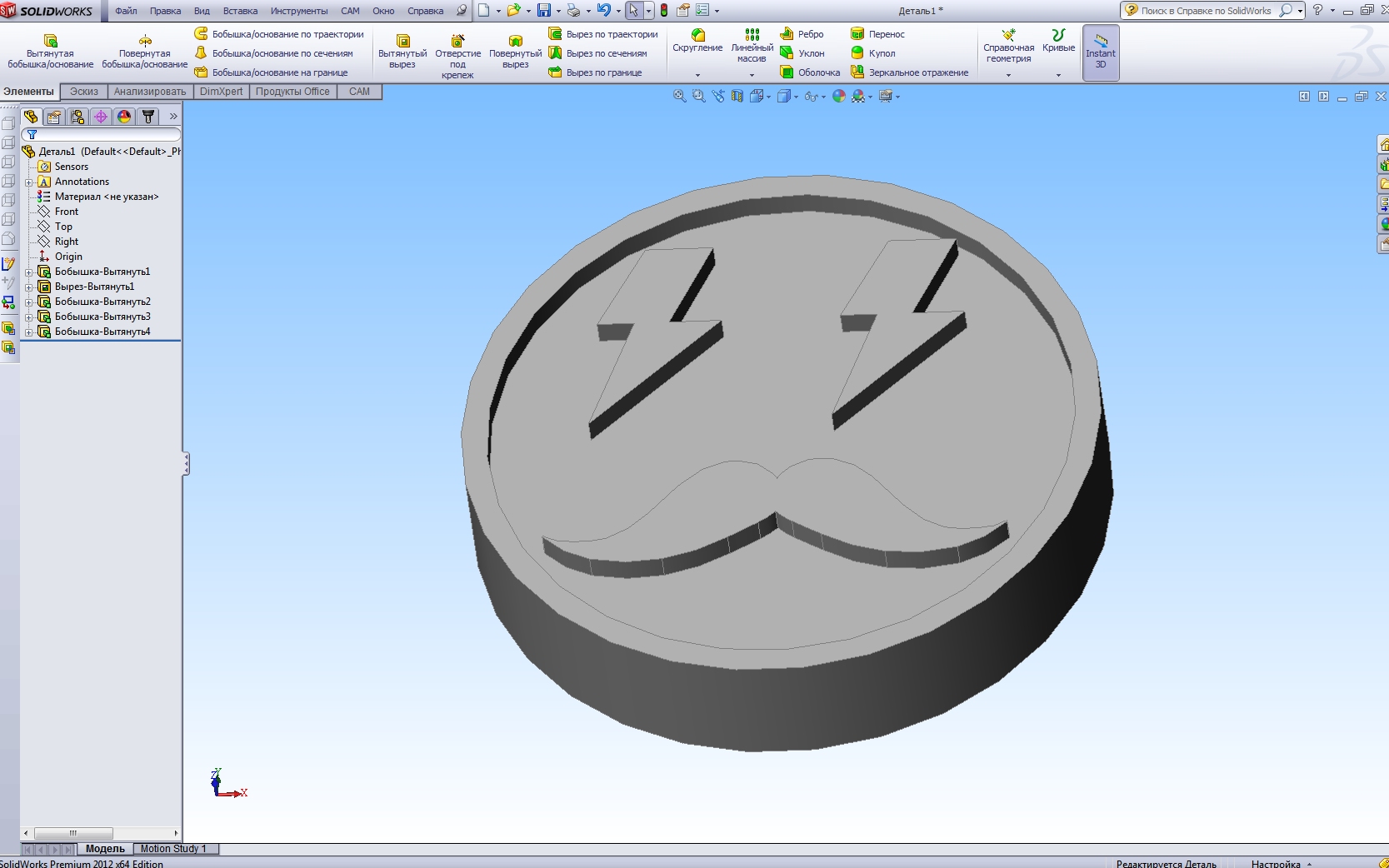Click the appearance color wheel icon in view toolbar
Viewport: 1389px width, 868px height.
pyautogui.click(x=839, y=97)
